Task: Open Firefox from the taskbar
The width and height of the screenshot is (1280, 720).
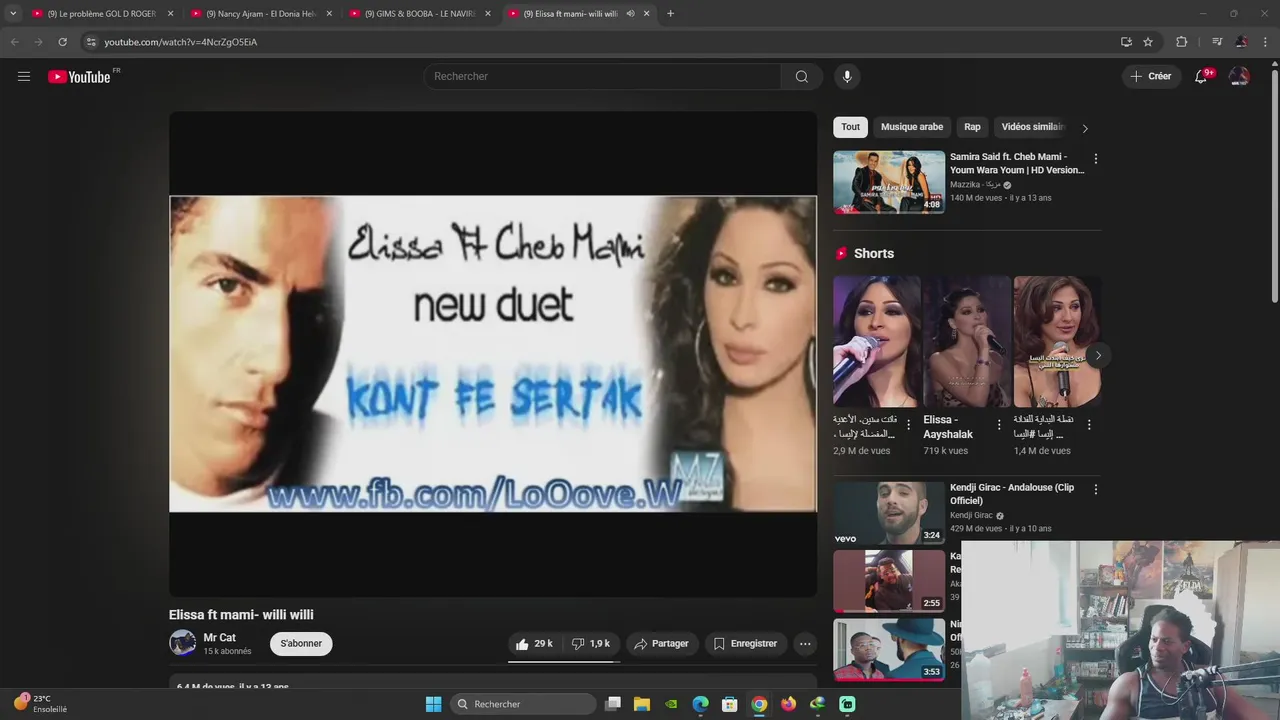Action: tap(788, 704)
